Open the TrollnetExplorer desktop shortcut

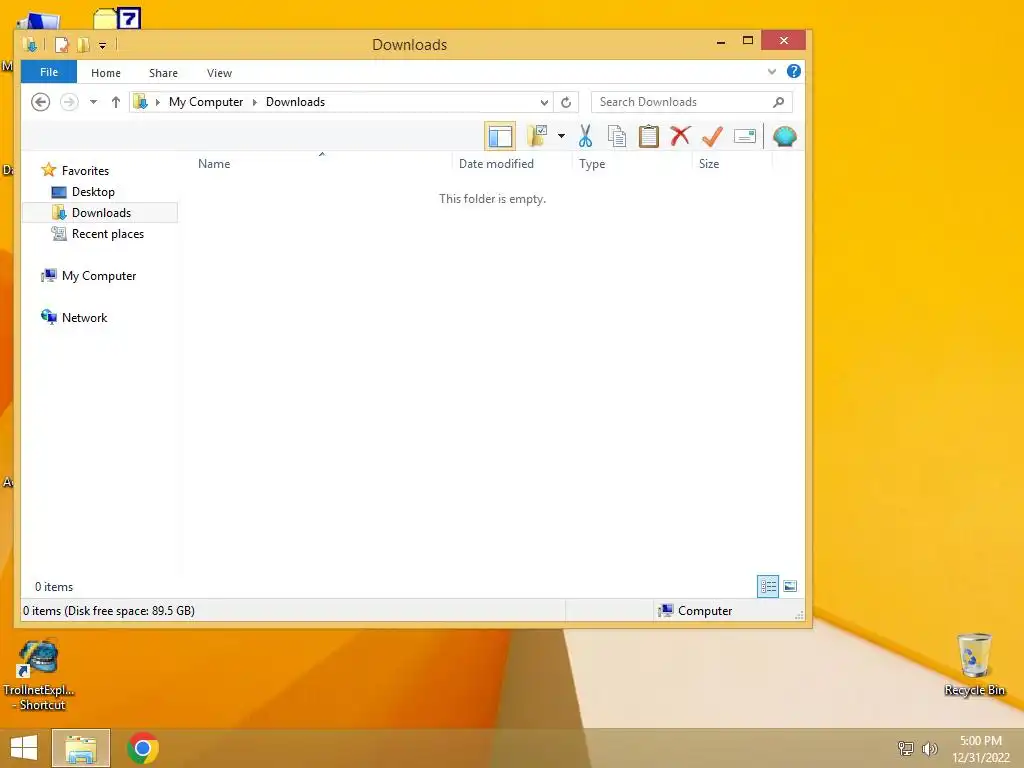click(x=39, y=675)
